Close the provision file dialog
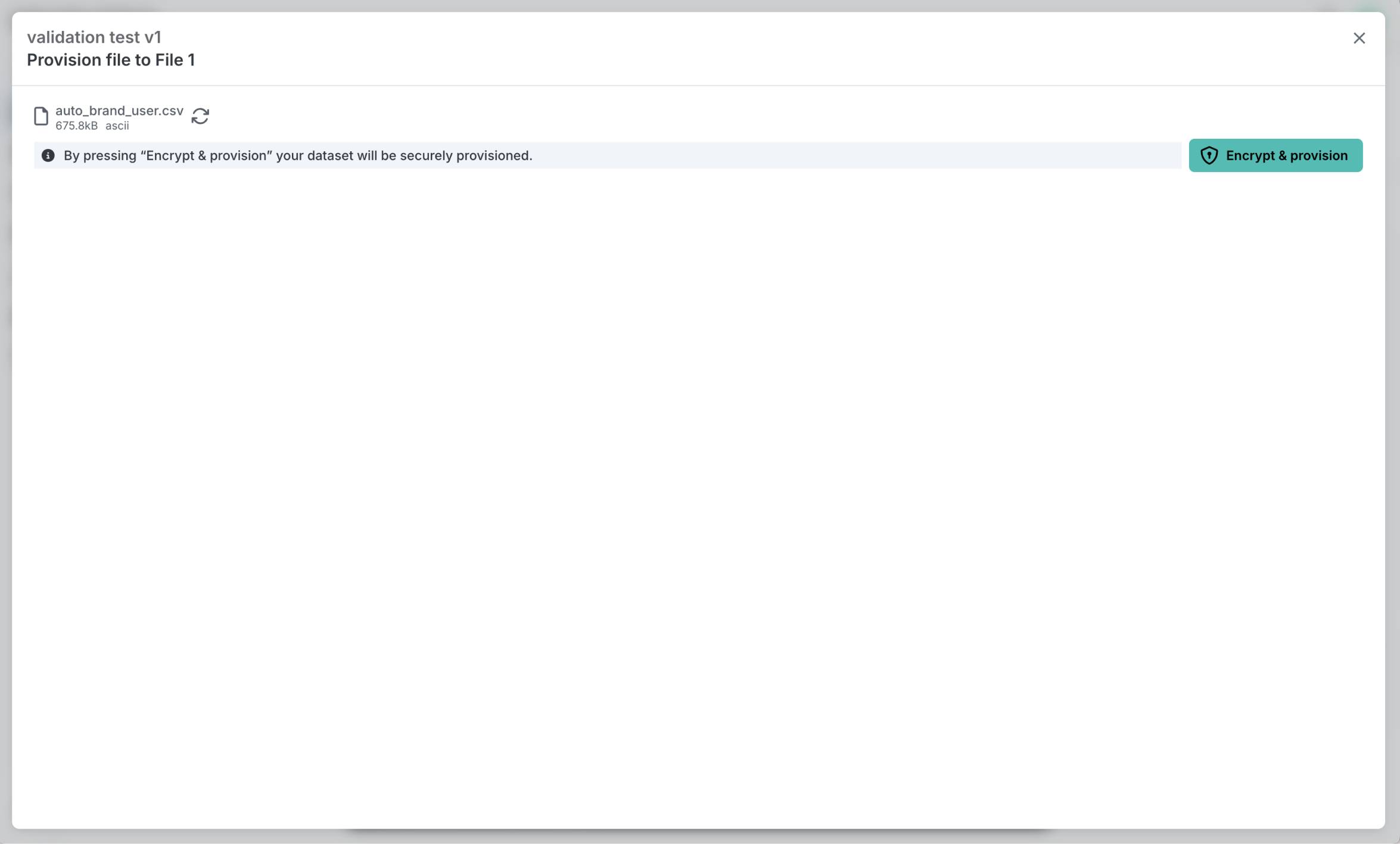Viewport: 1400px width, 844px height. click(x=1359, y=38)
